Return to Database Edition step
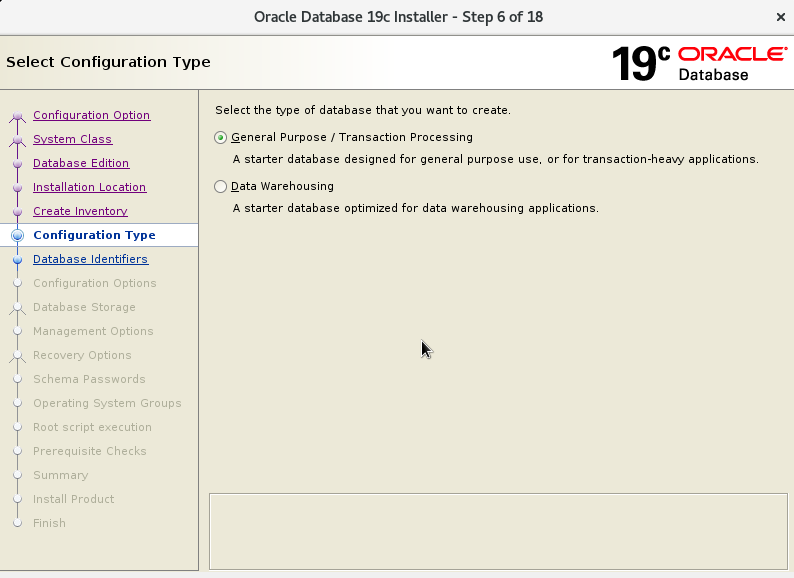Viewport: 794px width, 578px height. tap(81, 163)
